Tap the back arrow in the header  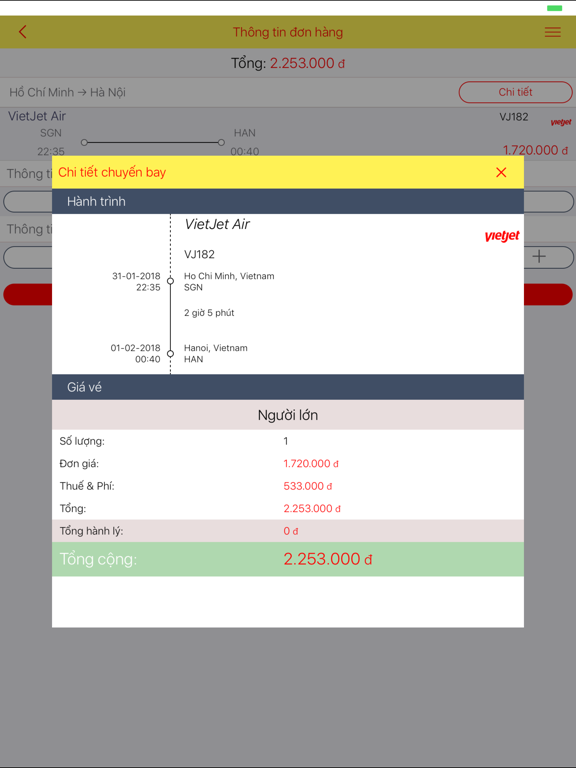(x=22, y=32)
